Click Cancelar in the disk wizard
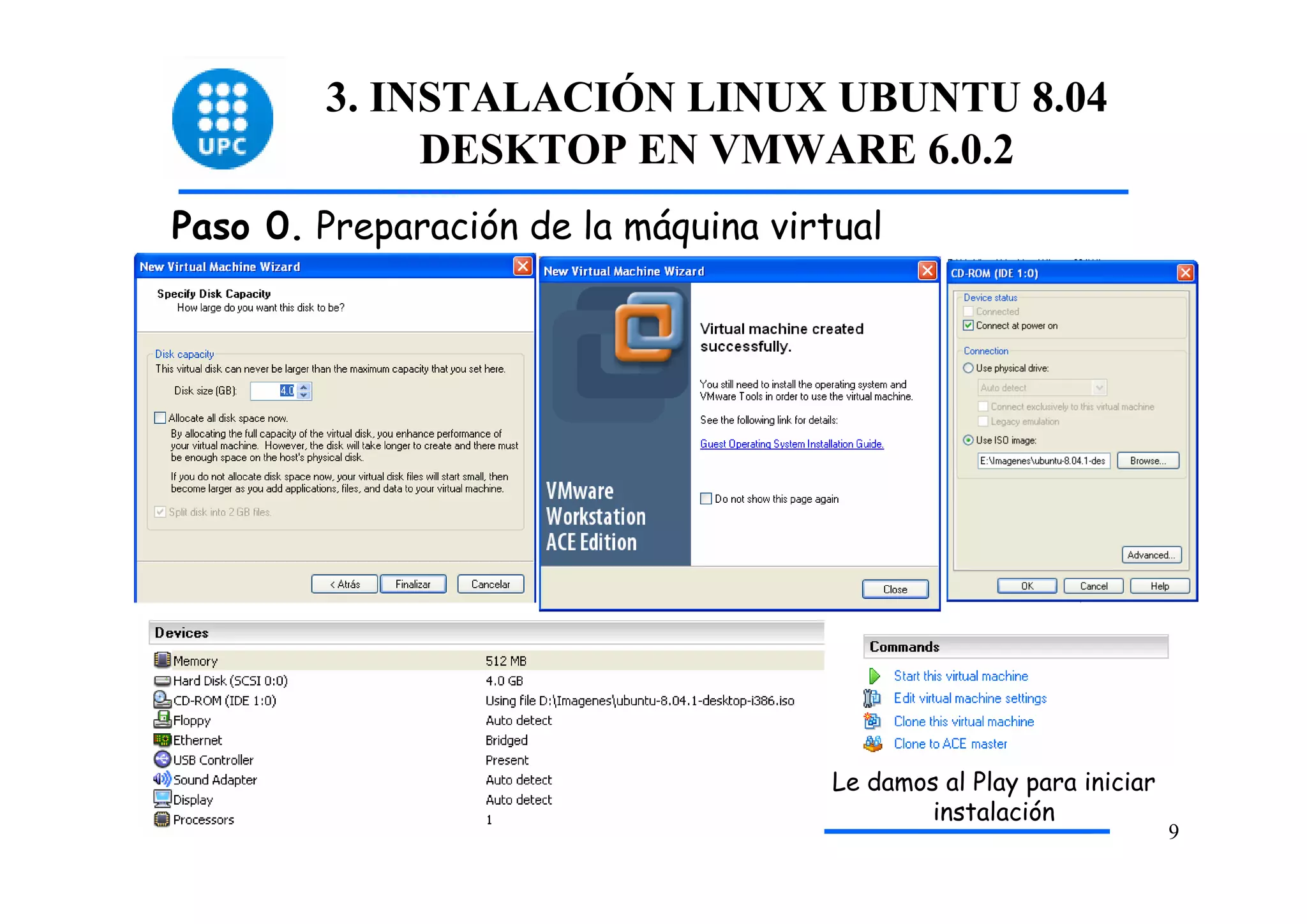This screenshot has width=1307, height=924. click(x=490, y=584)
